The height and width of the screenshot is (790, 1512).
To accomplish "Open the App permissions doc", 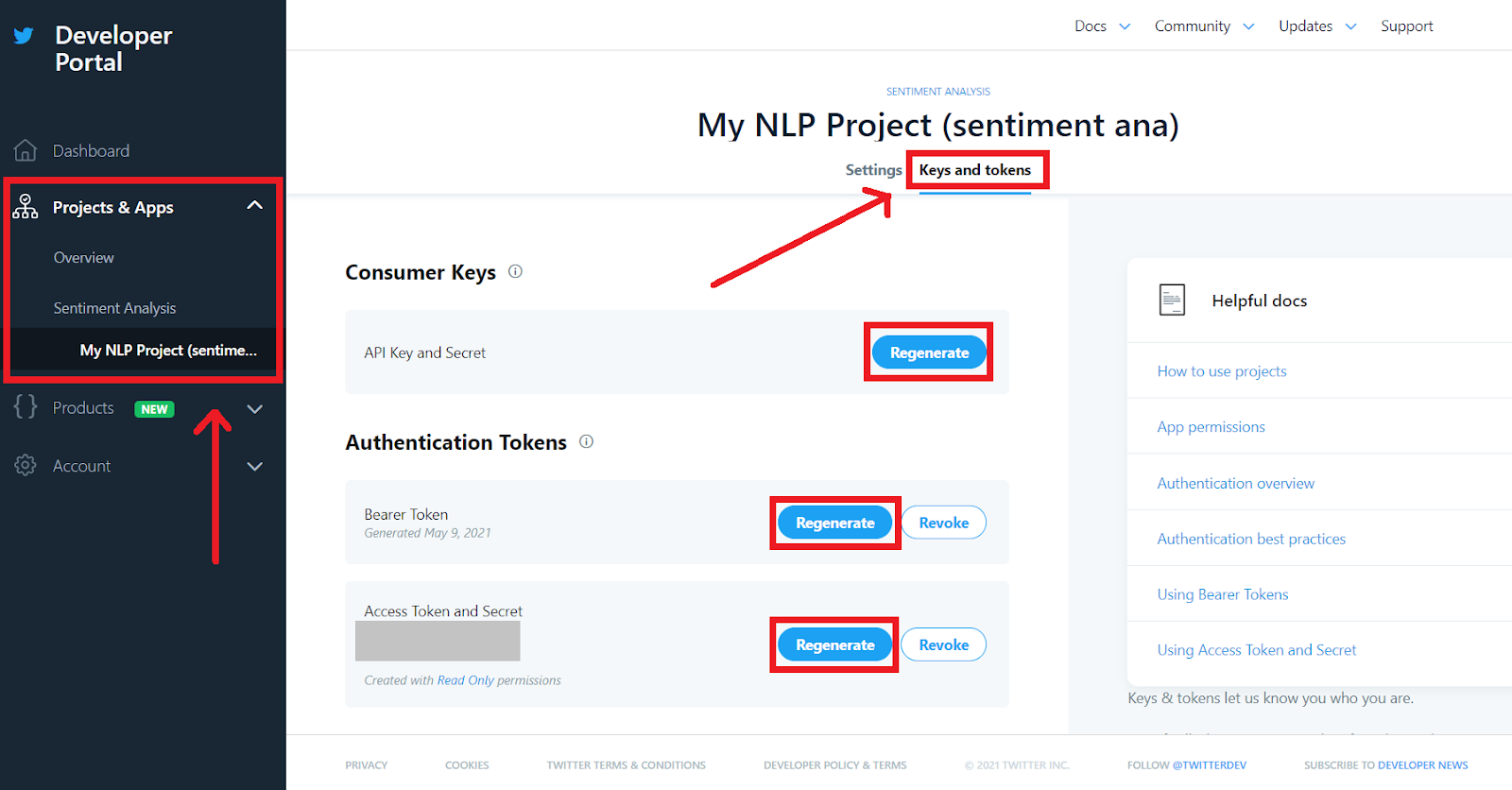I will pos(1211,427).
